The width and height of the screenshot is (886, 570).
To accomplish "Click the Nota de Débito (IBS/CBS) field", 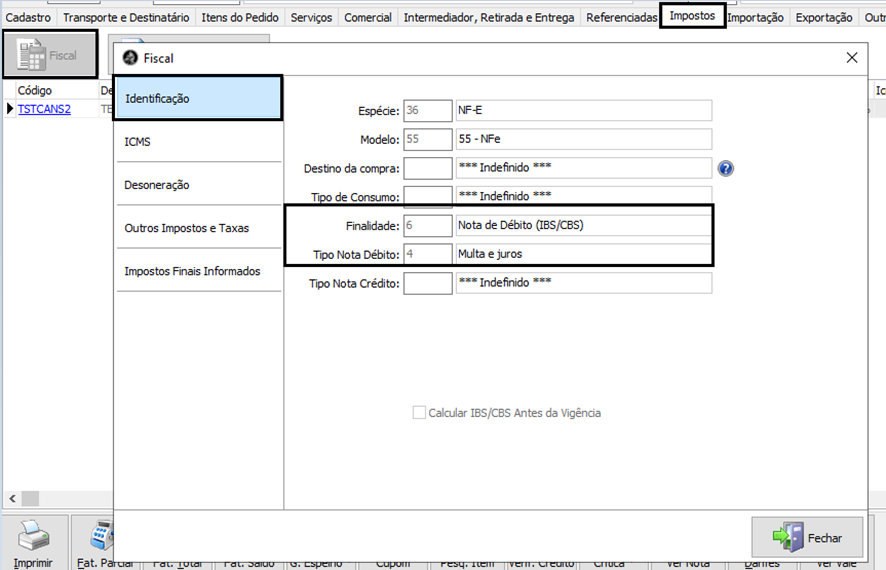I will pyautogui.click(x=584, y=225).
